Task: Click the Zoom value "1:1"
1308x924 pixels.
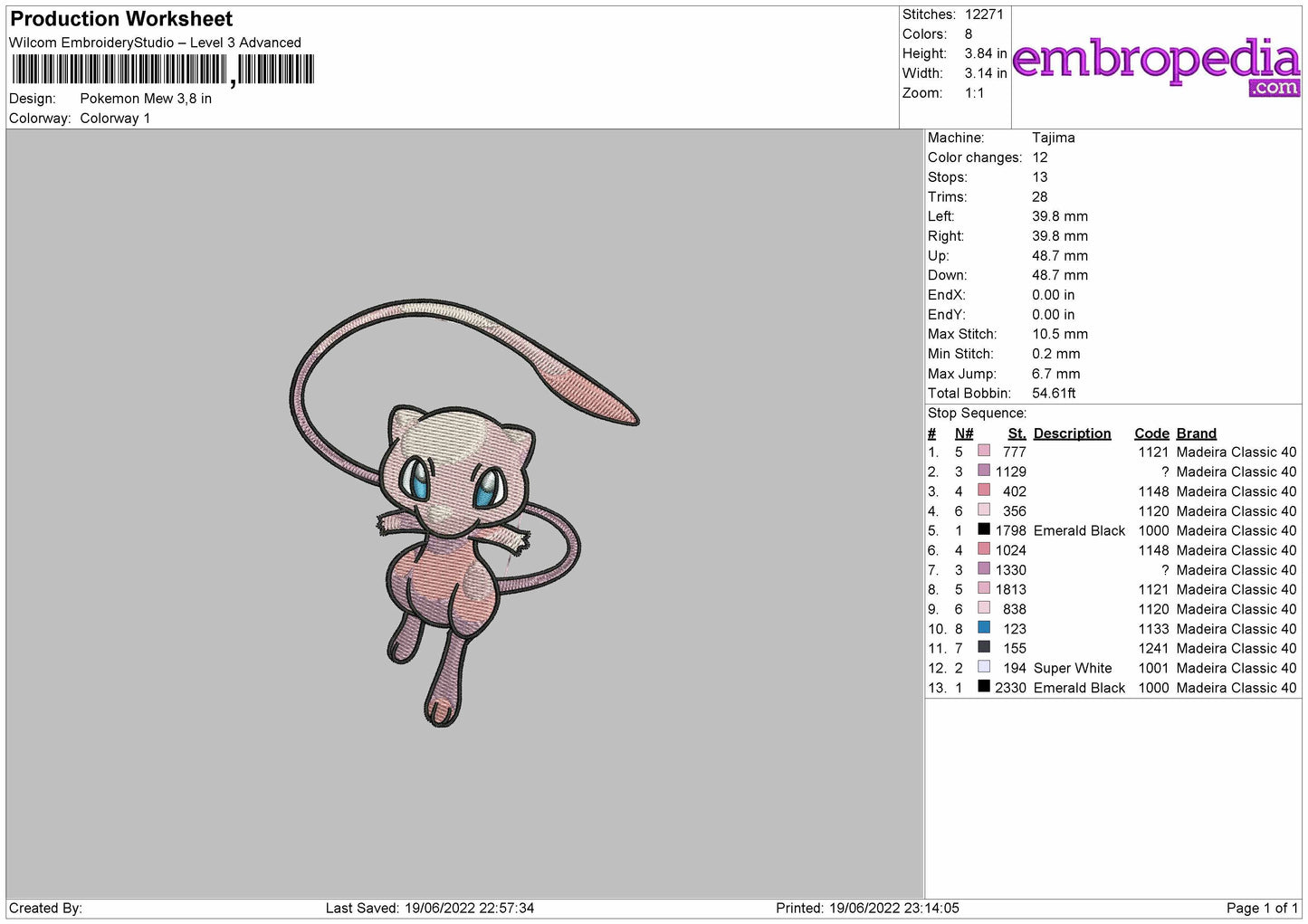Action: [x=975, y=93]
